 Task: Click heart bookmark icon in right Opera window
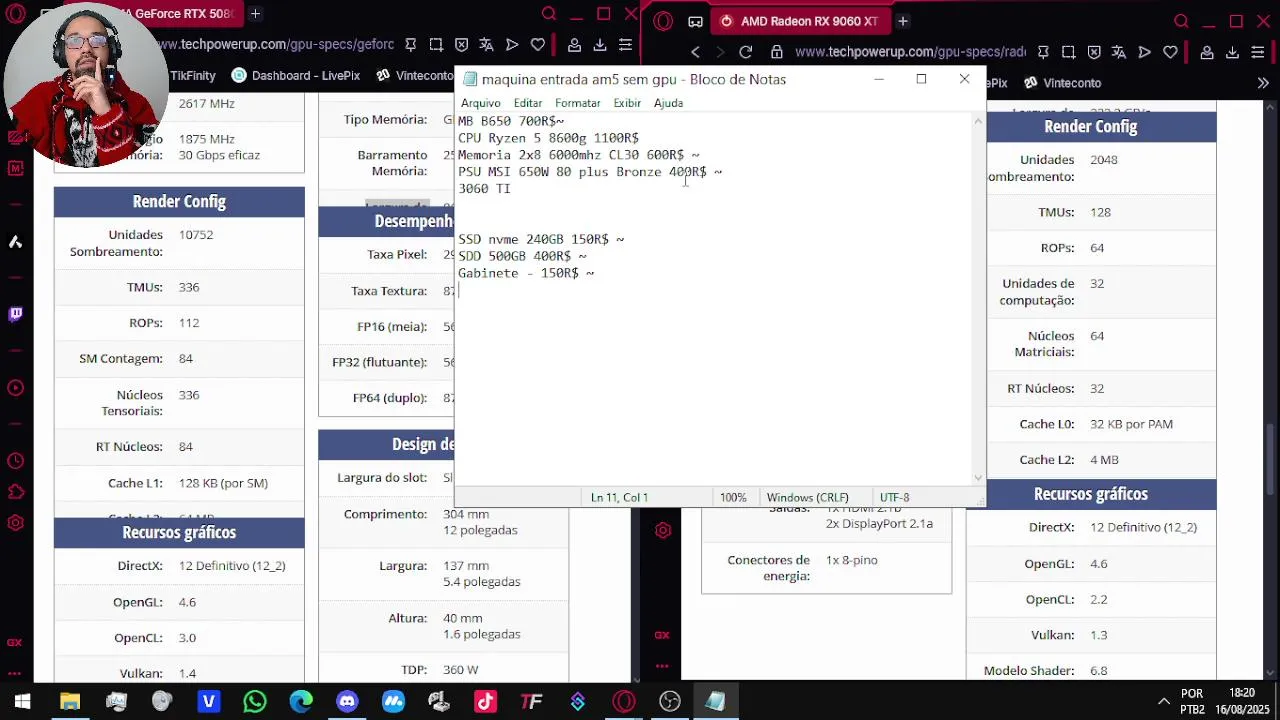tap(1170, 52)
